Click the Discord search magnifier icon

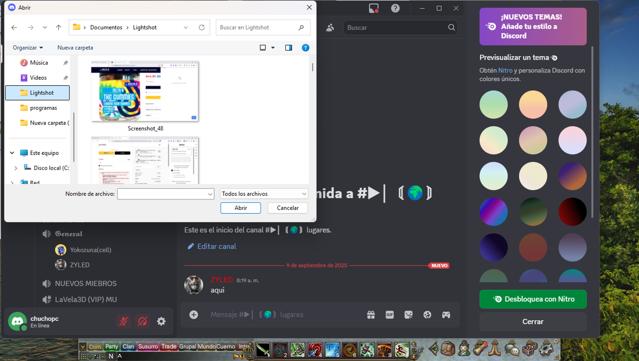coord(452,28)
